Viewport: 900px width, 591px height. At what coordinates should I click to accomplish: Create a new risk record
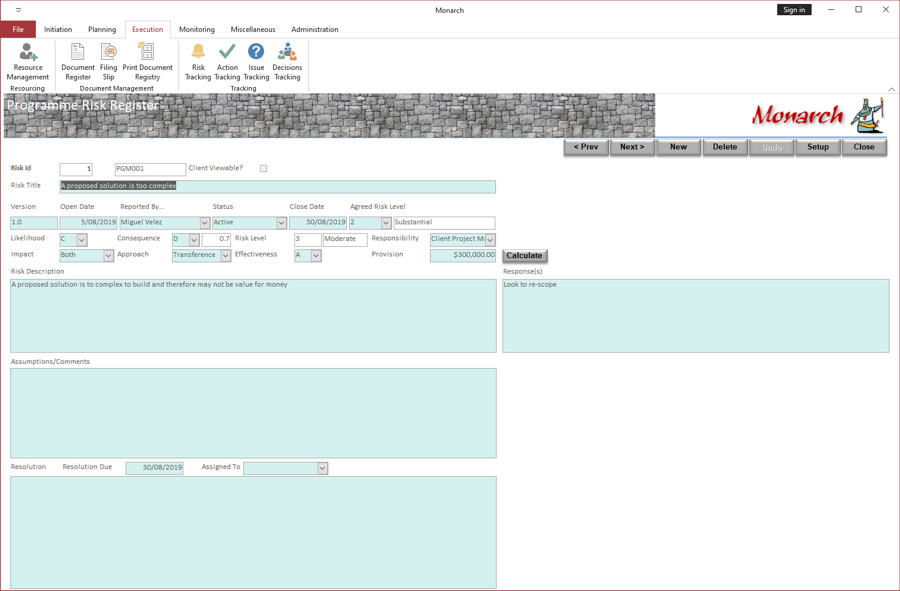(x=678, y=147)
